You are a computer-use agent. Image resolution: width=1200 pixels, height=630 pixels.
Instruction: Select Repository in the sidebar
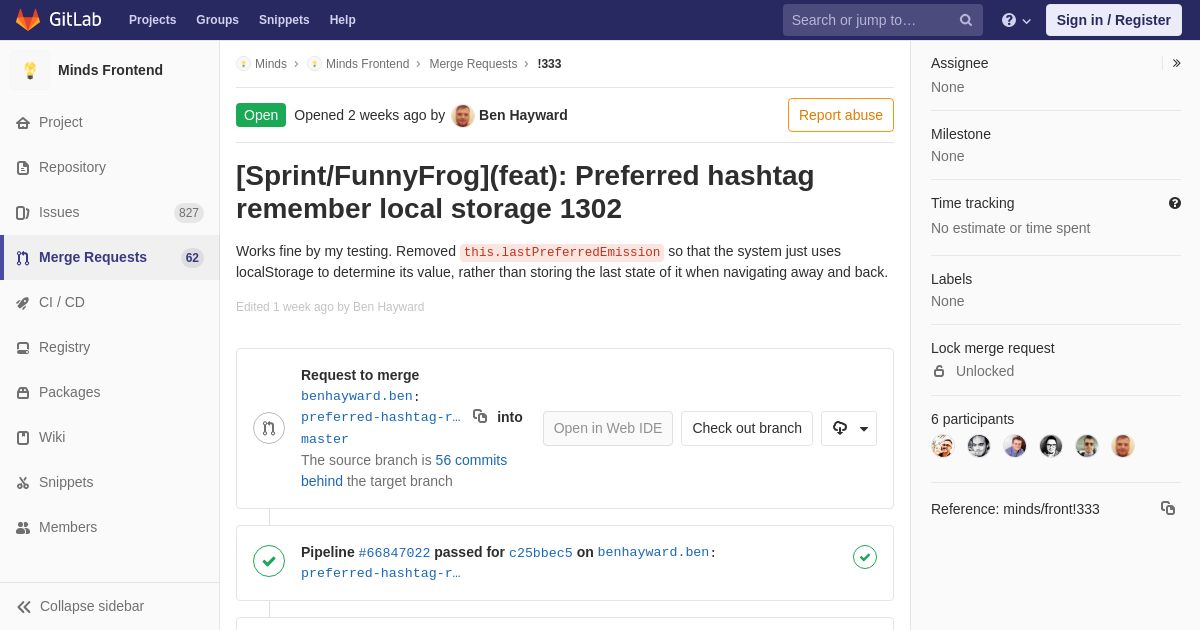coord(110,167)
